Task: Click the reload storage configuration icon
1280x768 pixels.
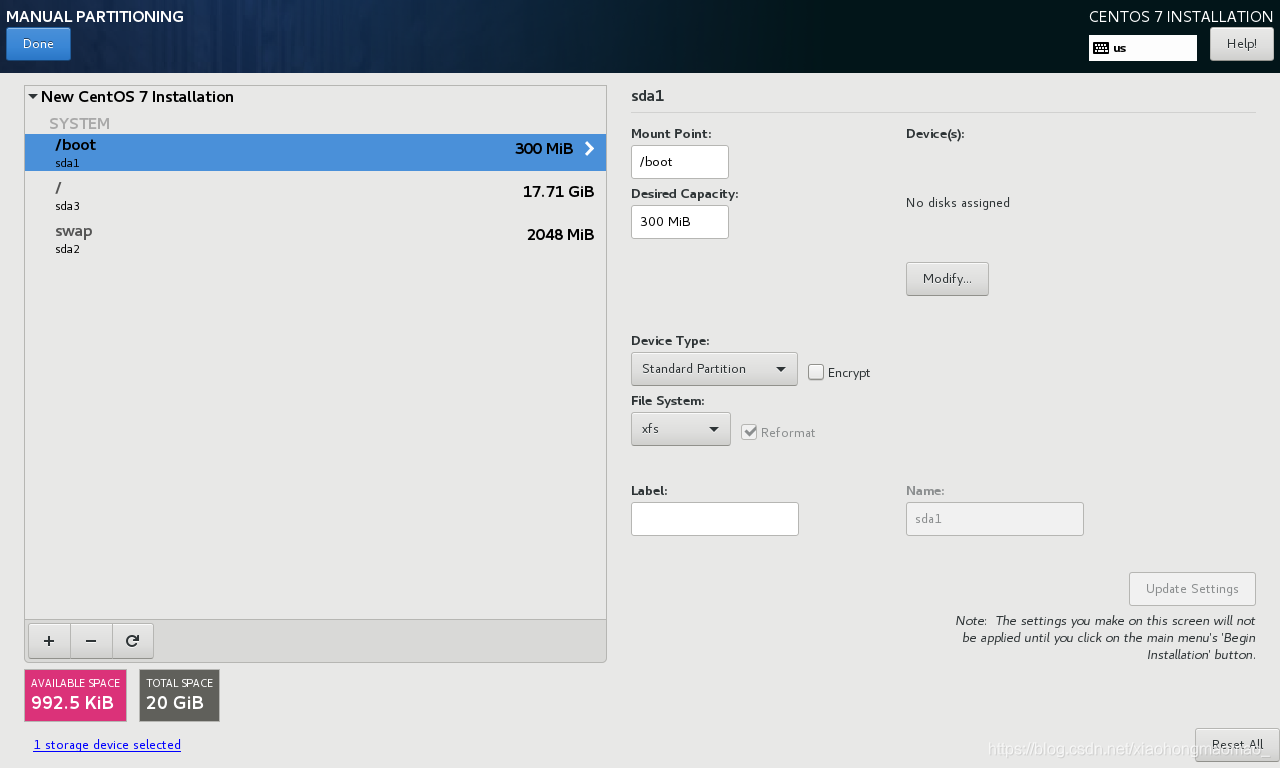Action: click(x=133, y=641)
